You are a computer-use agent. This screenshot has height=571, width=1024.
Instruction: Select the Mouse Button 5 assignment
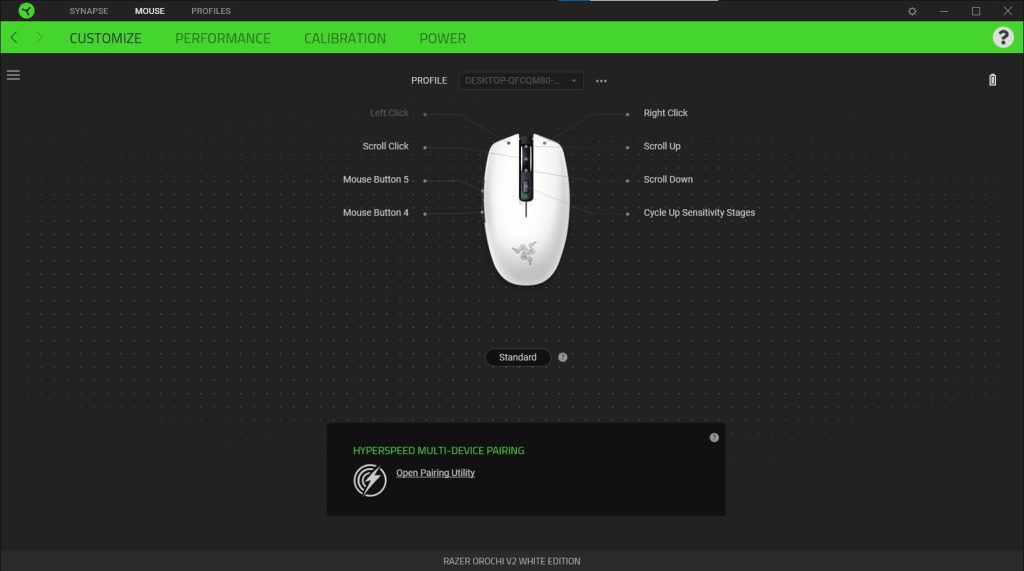(376, 180)
